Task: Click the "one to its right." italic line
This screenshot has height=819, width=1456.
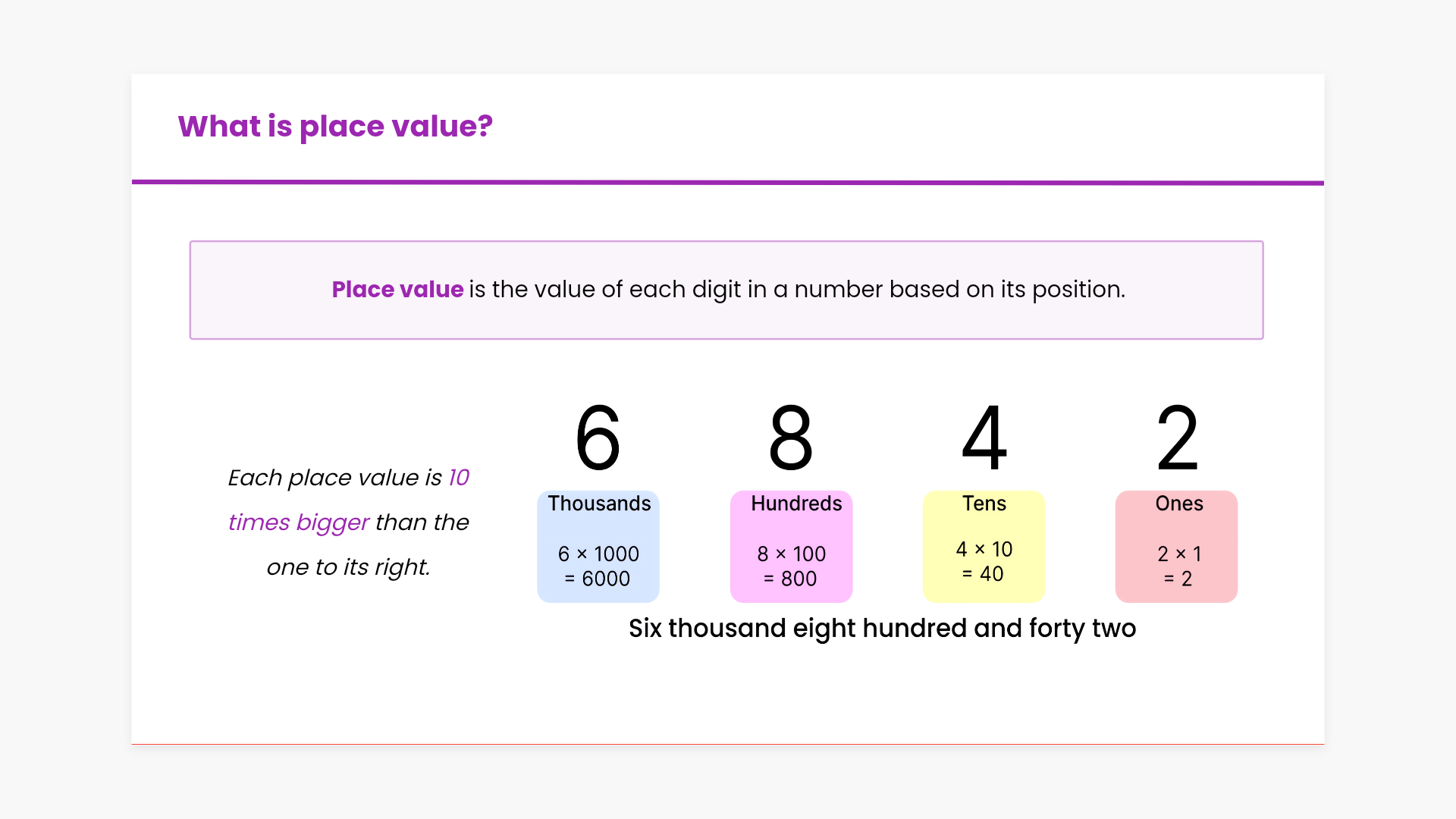Action: click(x=348, y=567)
